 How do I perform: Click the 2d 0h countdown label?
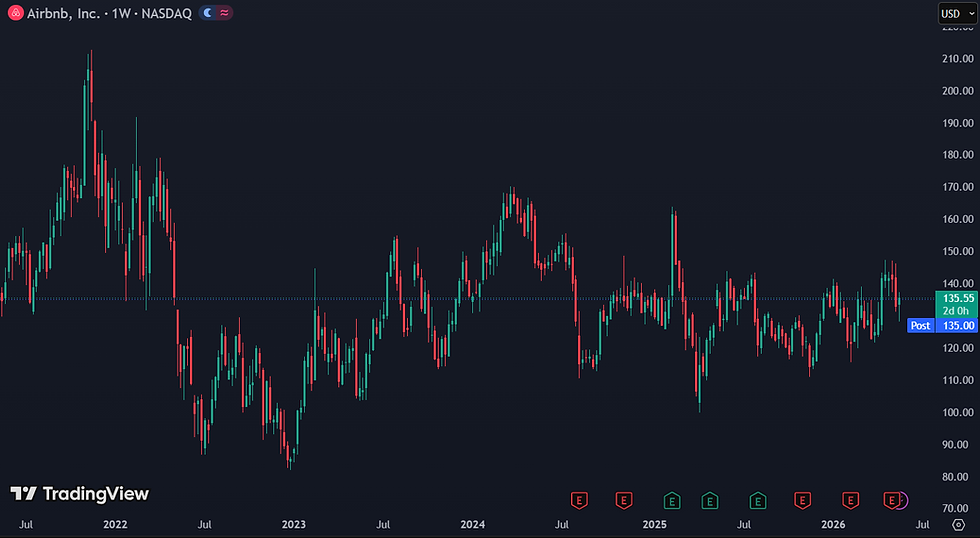coord(956,311)
